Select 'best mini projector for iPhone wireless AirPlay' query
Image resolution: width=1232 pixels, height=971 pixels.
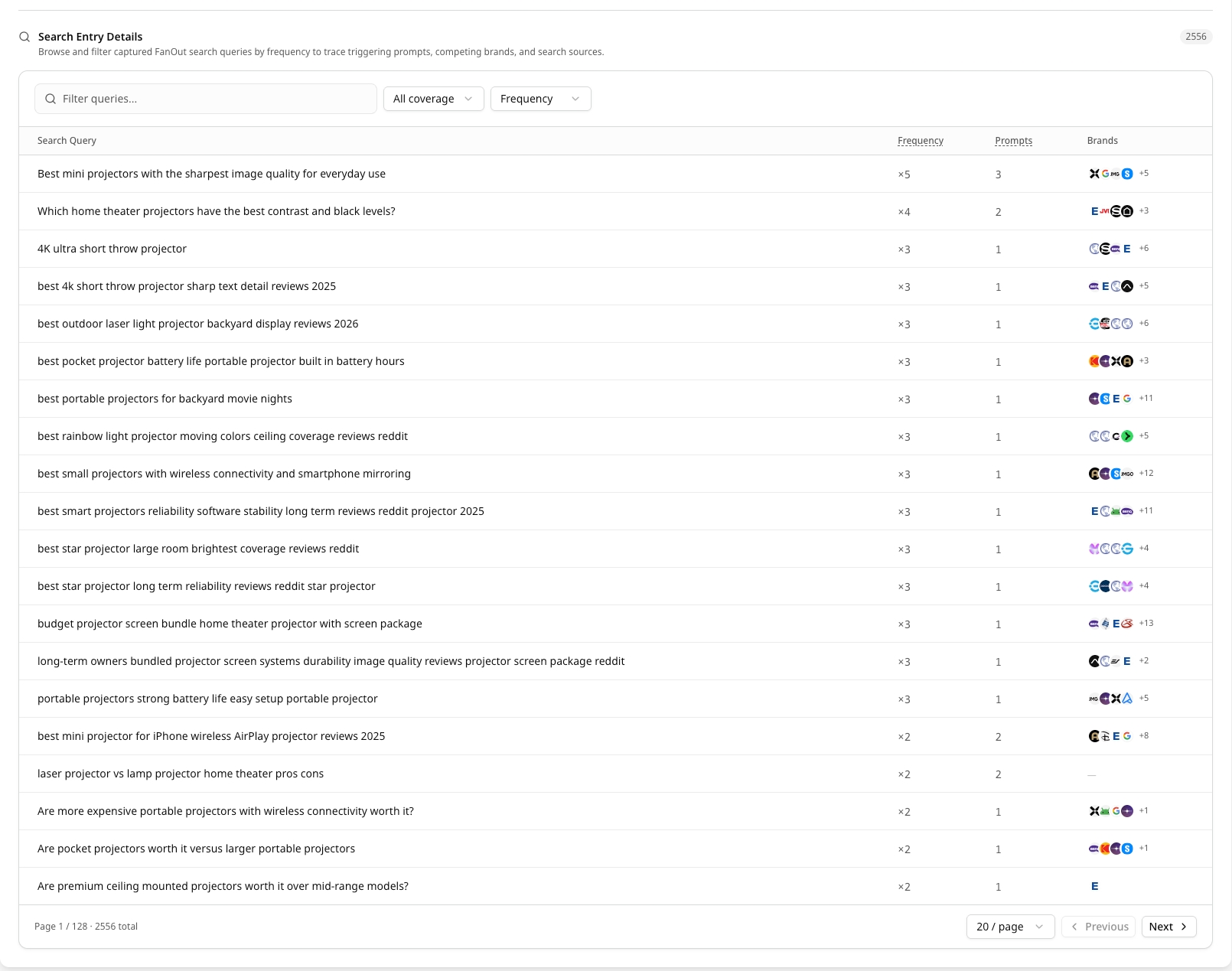coord(211,736)
